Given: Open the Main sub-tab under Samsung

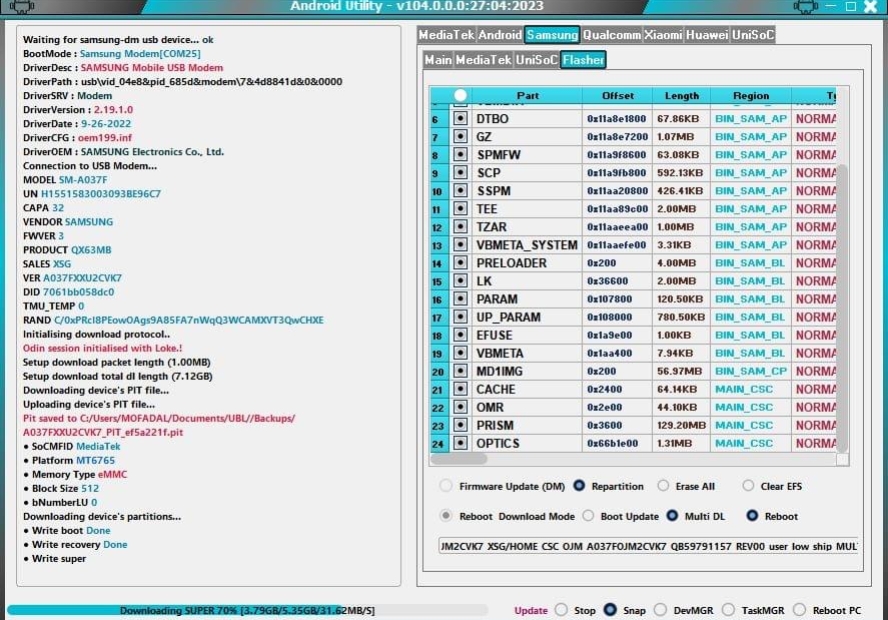Looking at the screenshot, I should (x=438, y=59).
